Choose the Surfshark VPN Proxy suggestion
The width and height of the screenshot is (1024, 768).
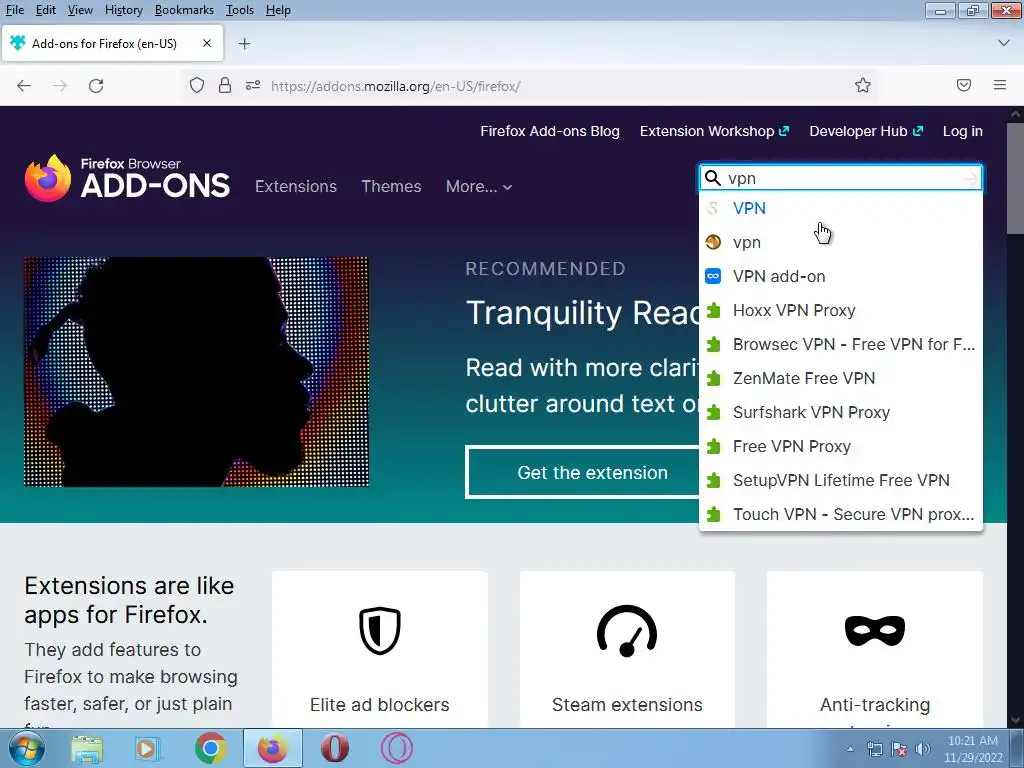pos(840,412)
